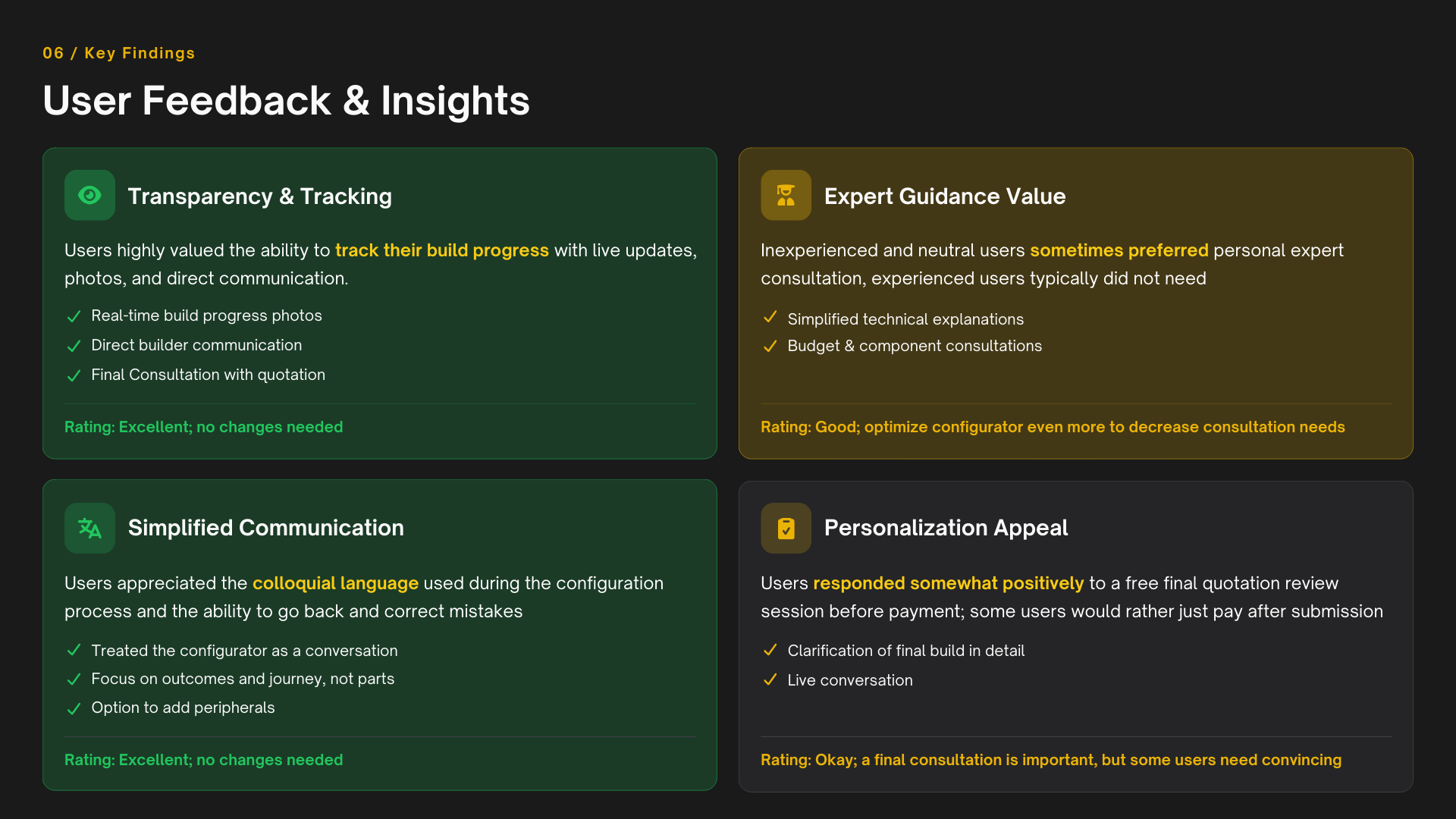
Task: Click the Personalization Appeal "Rating: Okay" footer text
Action: tap(1050, 760)
